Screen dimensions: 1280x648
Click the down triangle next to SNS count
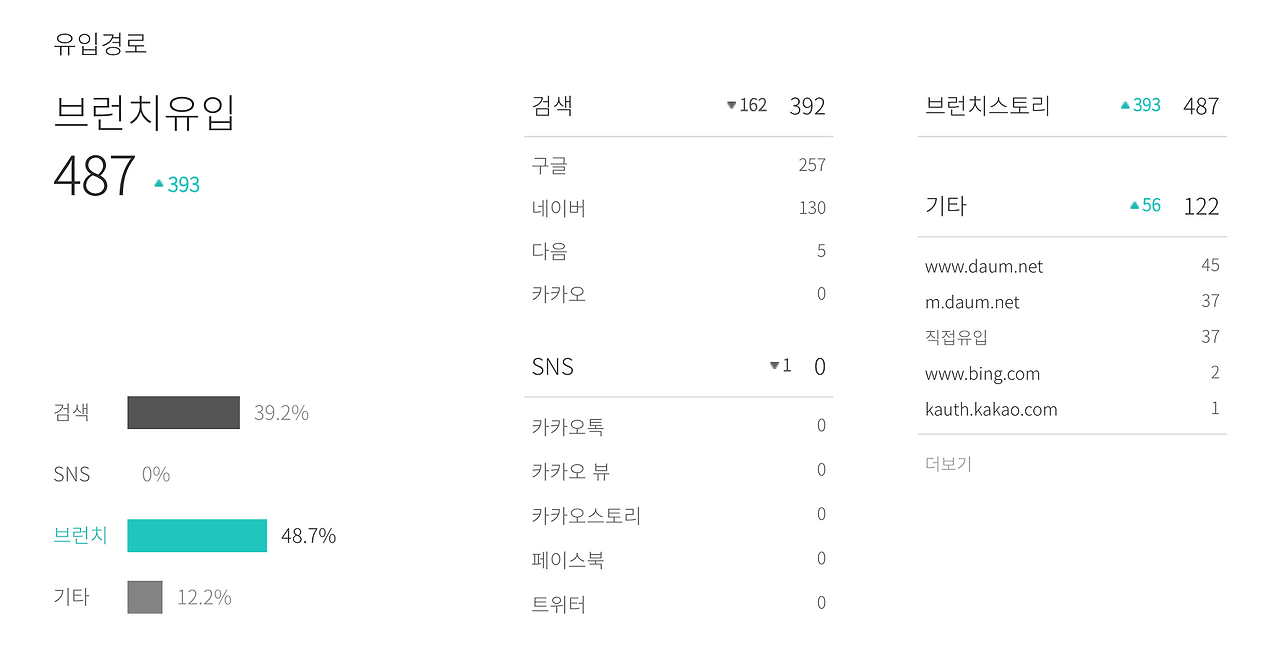pos(773,366)
